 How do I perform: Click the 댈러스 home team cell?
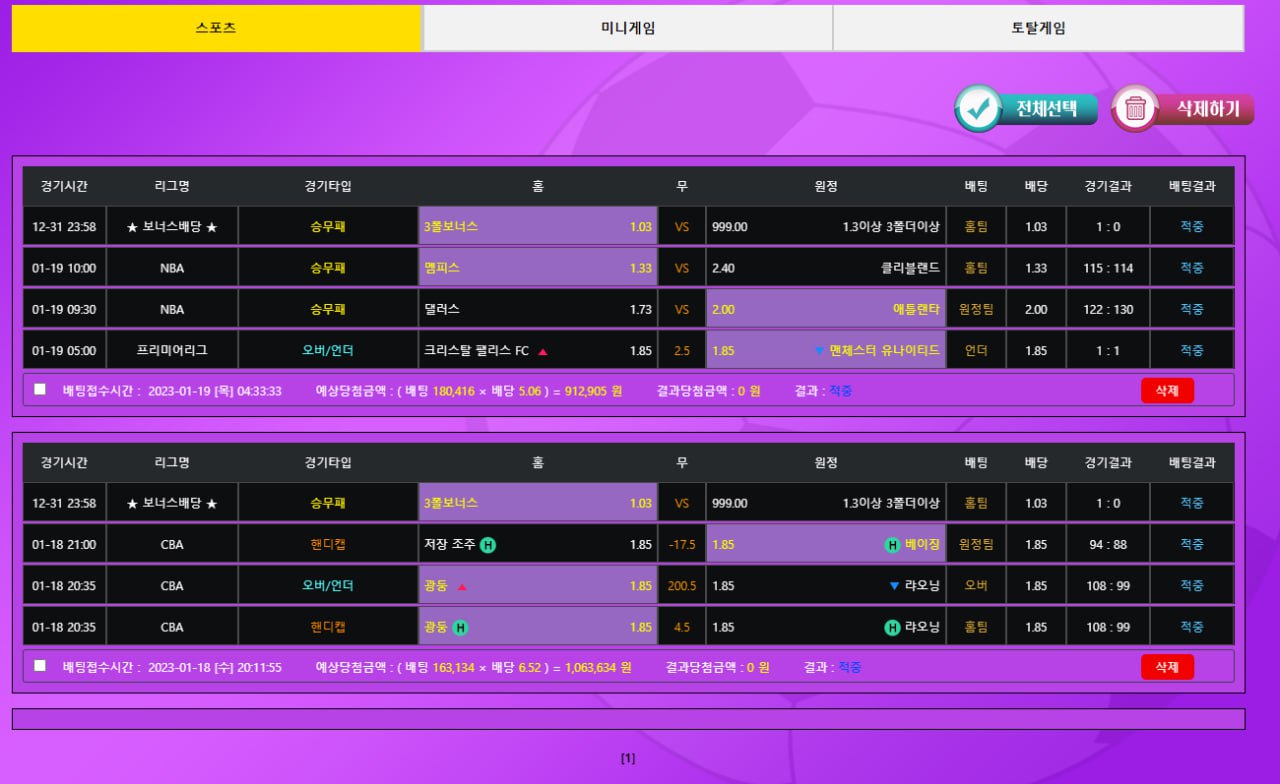(x=538, y=310)
